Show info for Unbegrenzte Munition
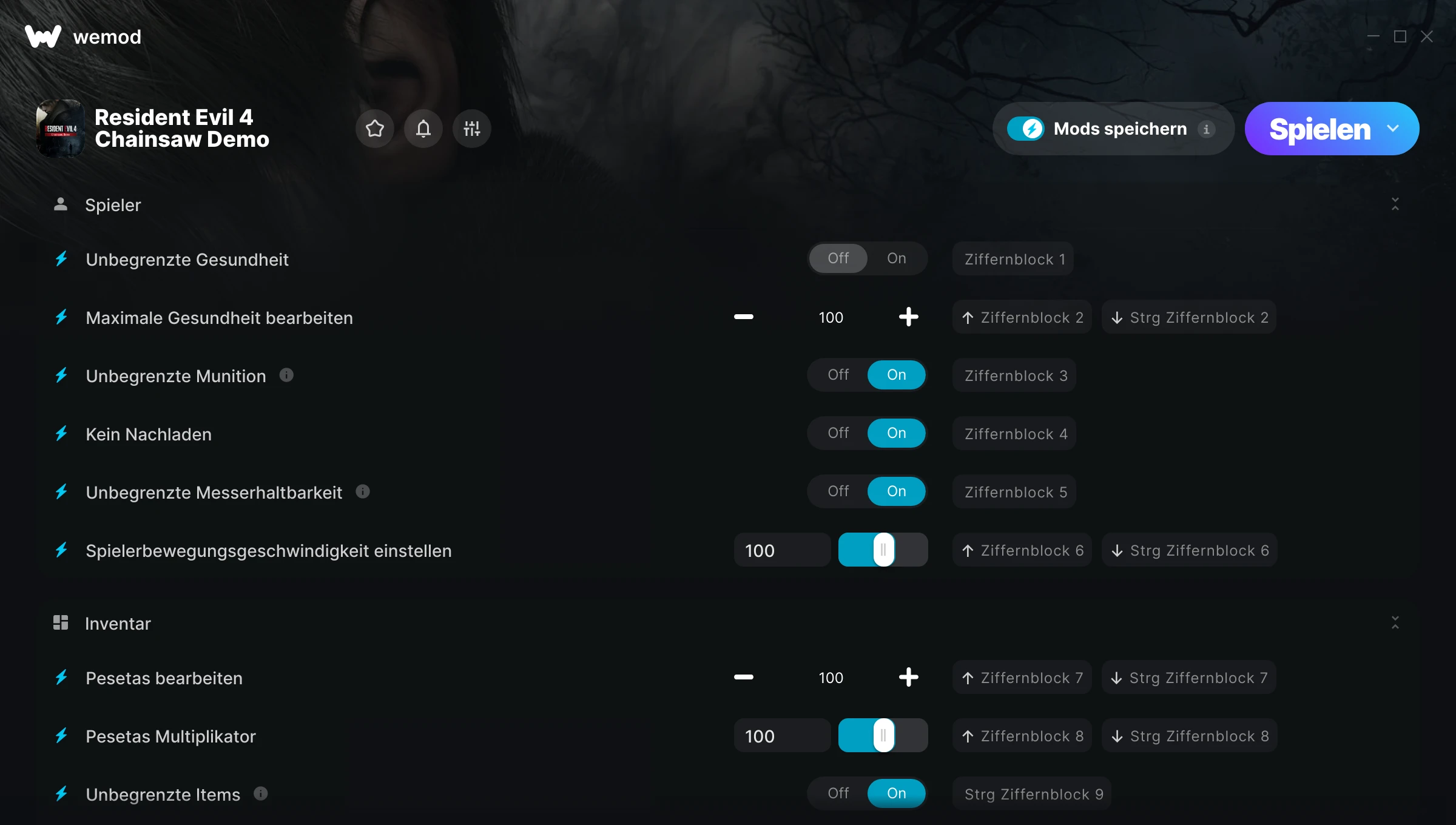 286,375
